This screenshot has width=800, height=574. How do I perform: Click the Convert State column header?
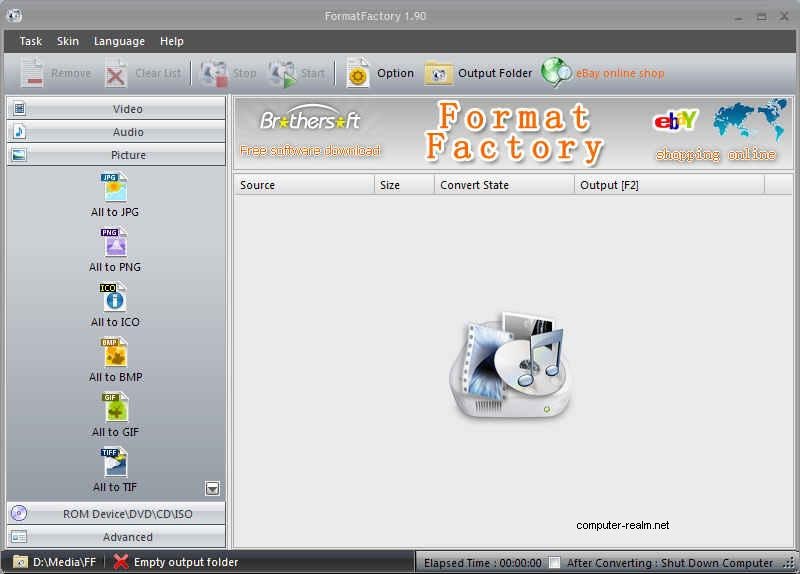coord(505,185)
